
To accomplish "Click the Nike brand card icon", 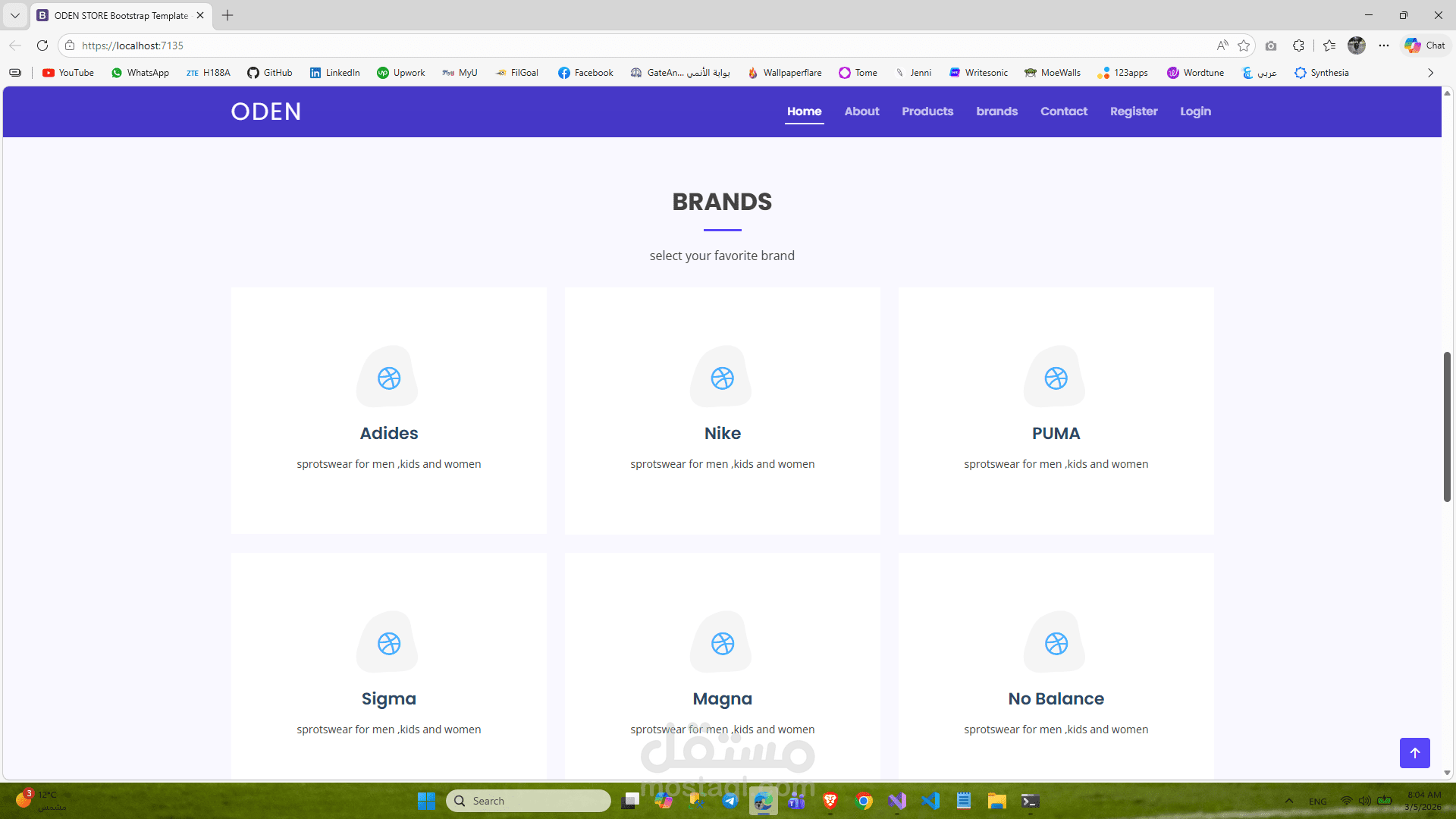I will click(x=722, y=378).
